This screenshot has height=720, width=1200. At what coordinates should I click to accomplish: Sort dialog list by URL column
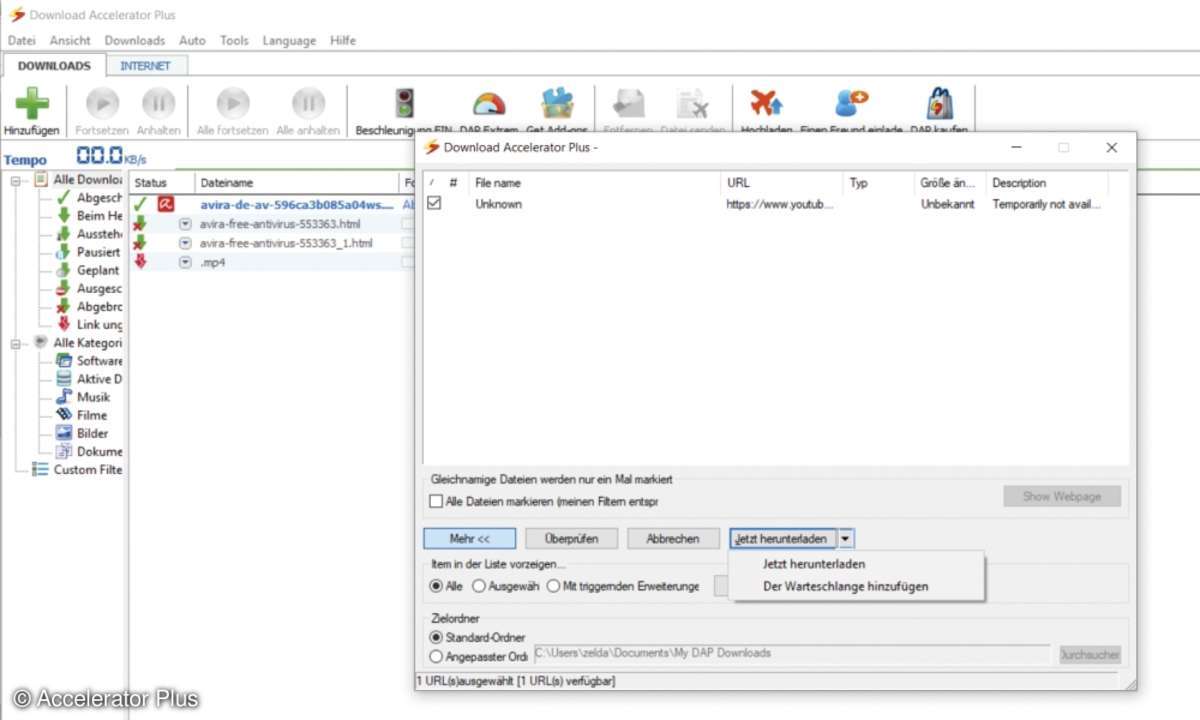tap(782, 183)
